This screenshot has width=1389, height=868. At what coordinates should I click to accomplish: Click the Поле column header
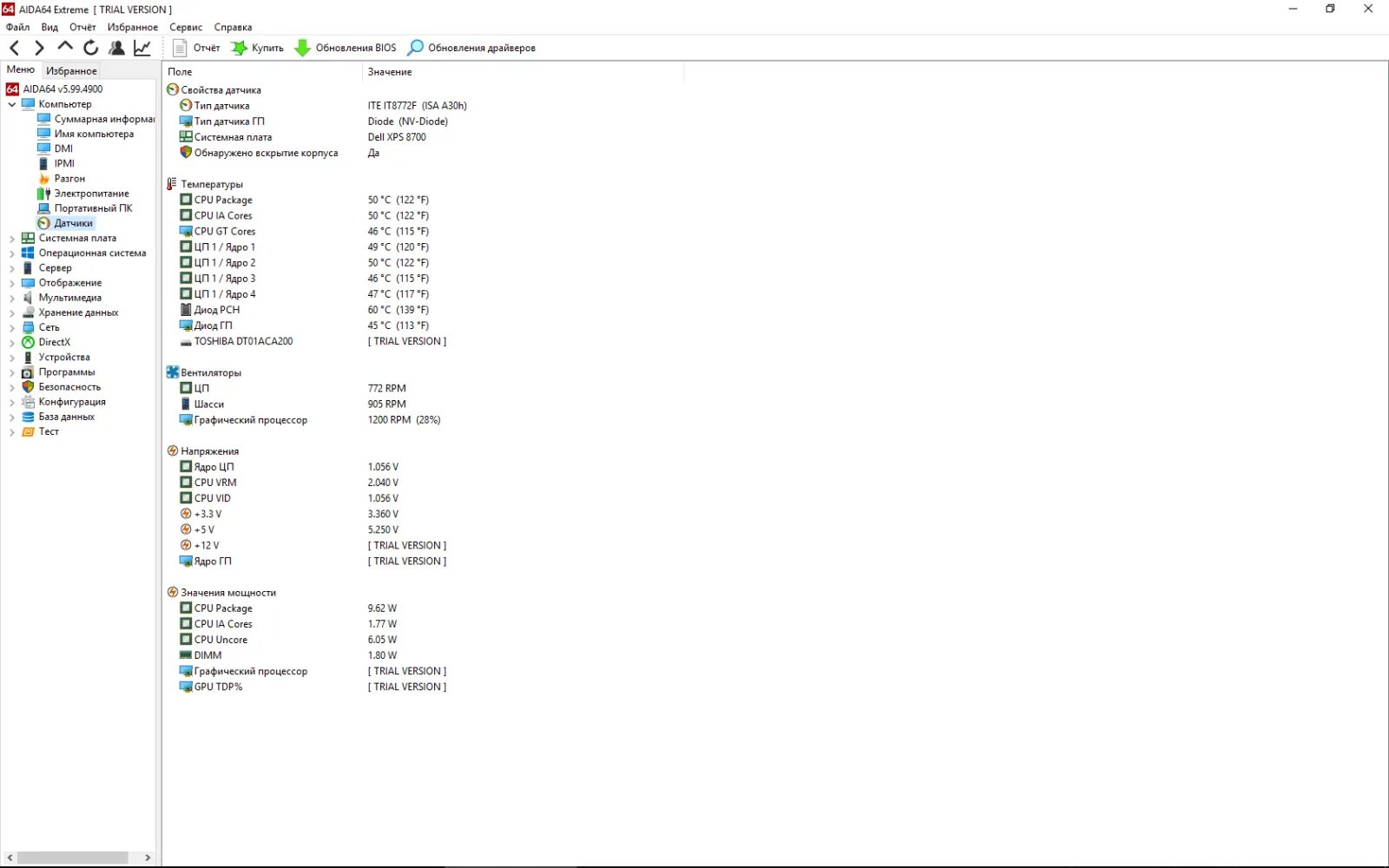(262, 72)
